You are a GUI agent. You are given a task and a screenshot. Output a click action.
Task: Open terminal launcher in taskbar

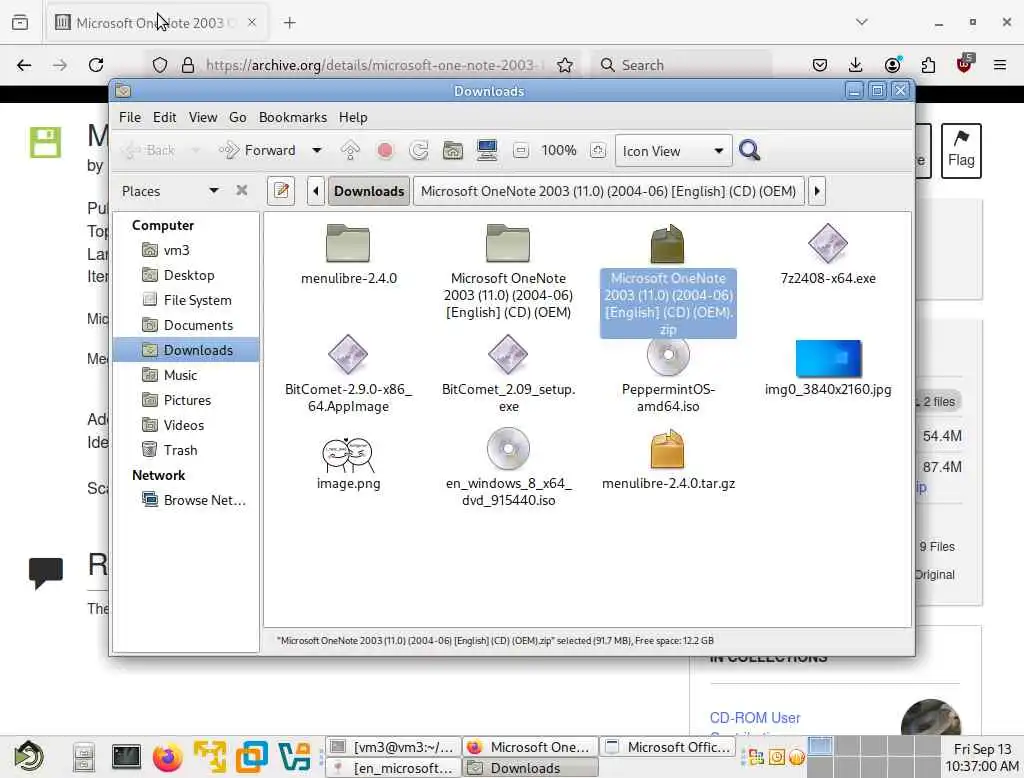coord(126,756)
